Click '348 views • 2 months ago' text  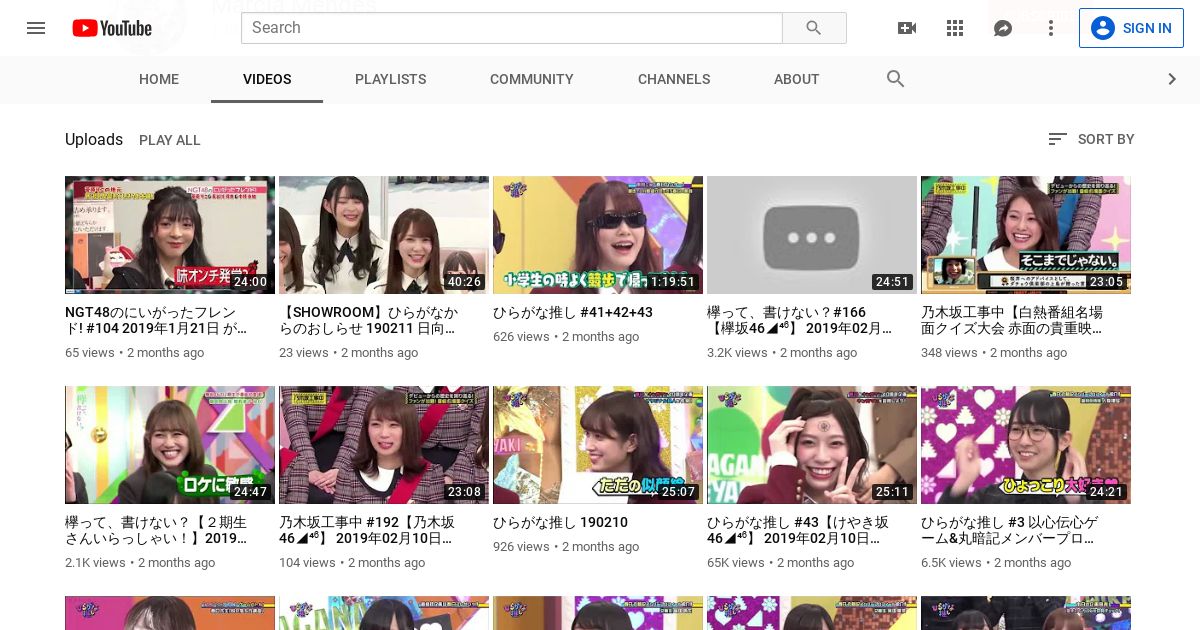(x=994, y=353)
